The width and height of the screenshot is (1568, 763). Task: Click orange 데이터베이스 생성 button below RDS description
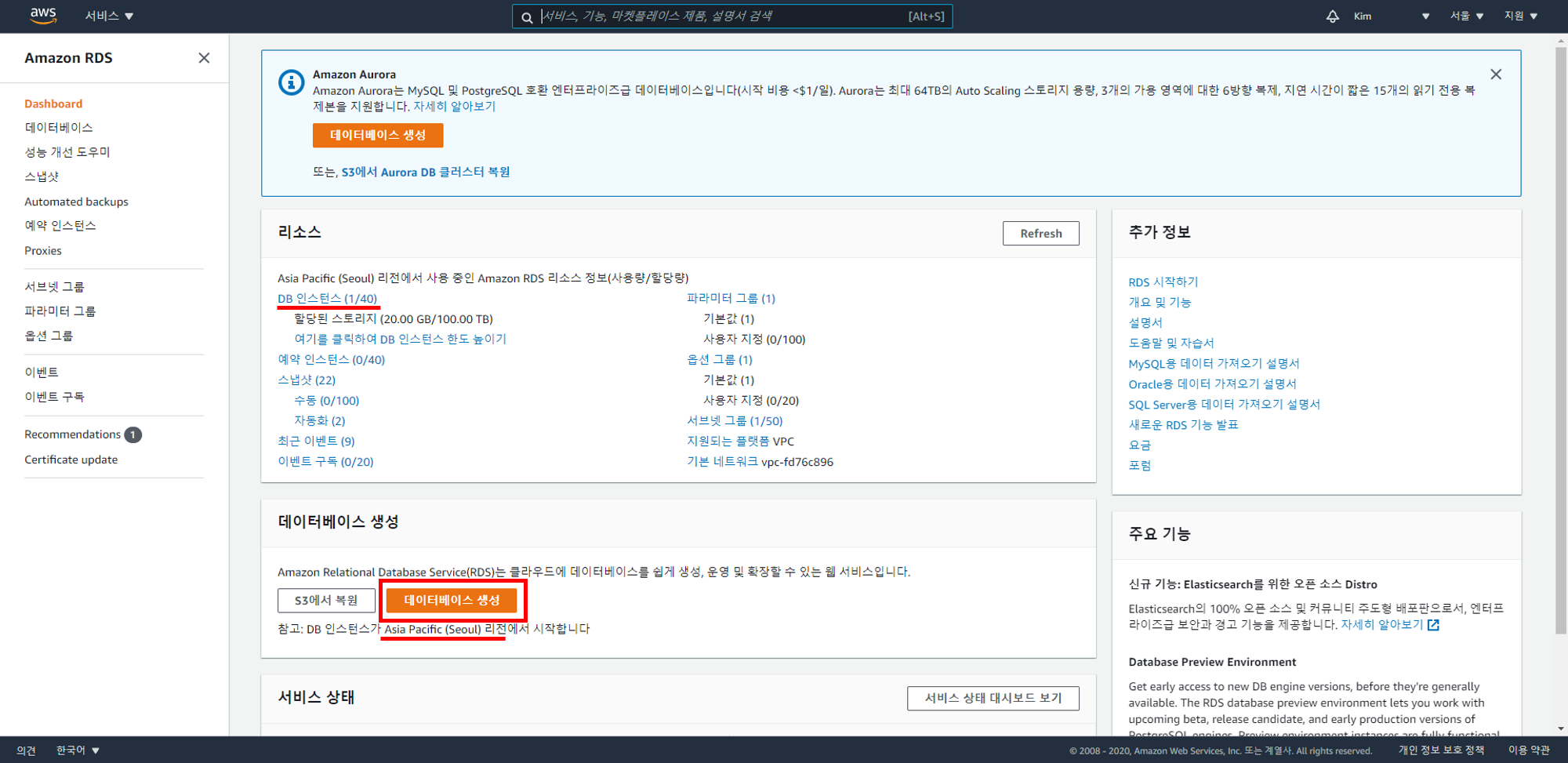click(x=452, y=601)
